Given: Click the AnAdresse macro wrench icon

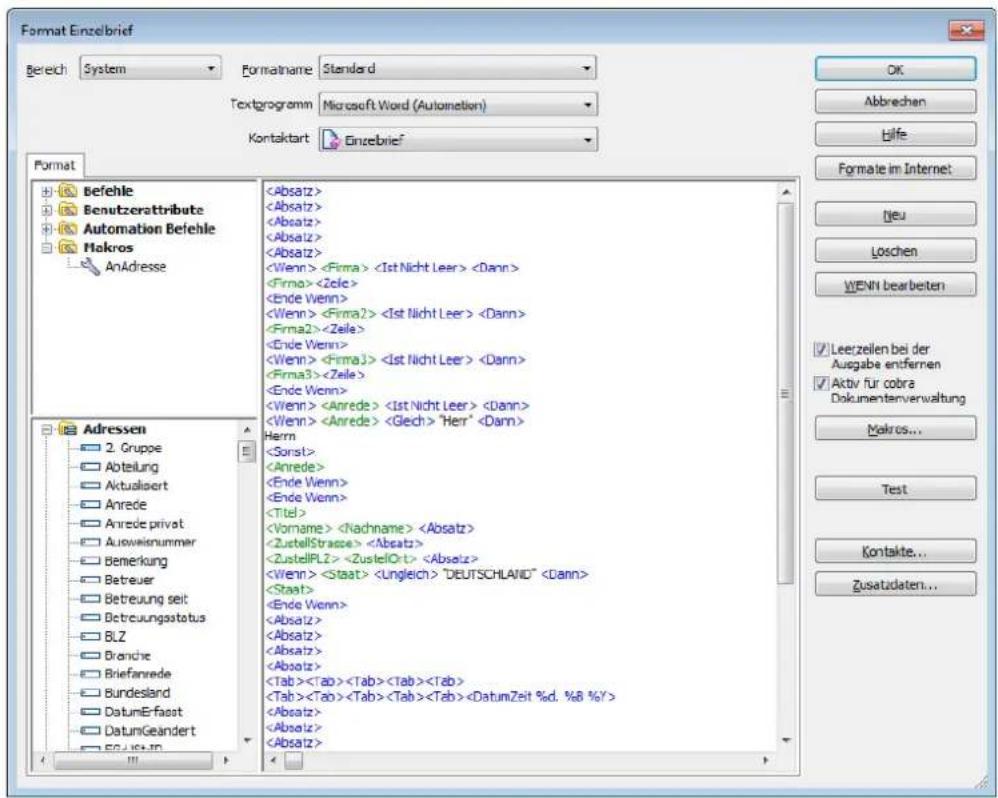Looking at the screenshot, I should (x=90, y=267).
